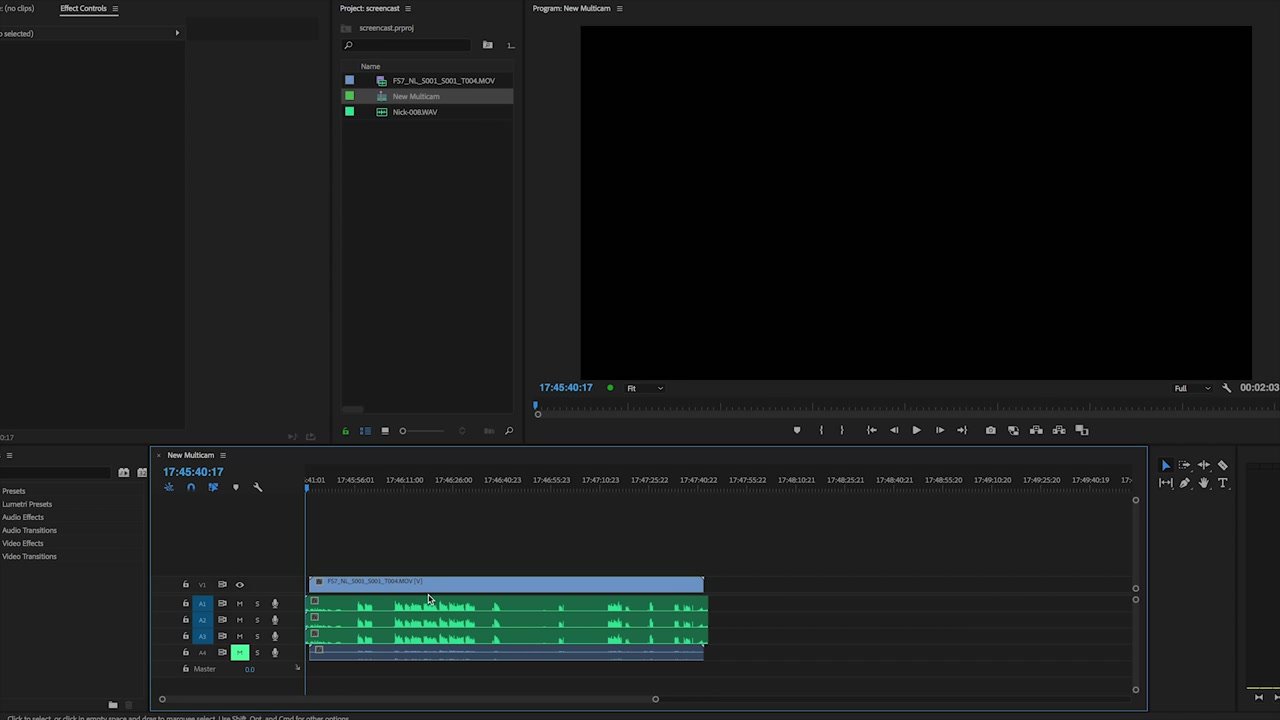Select the Hand tool
This screenshot has width=1280, height=720.
click(x=1203, y=483)
